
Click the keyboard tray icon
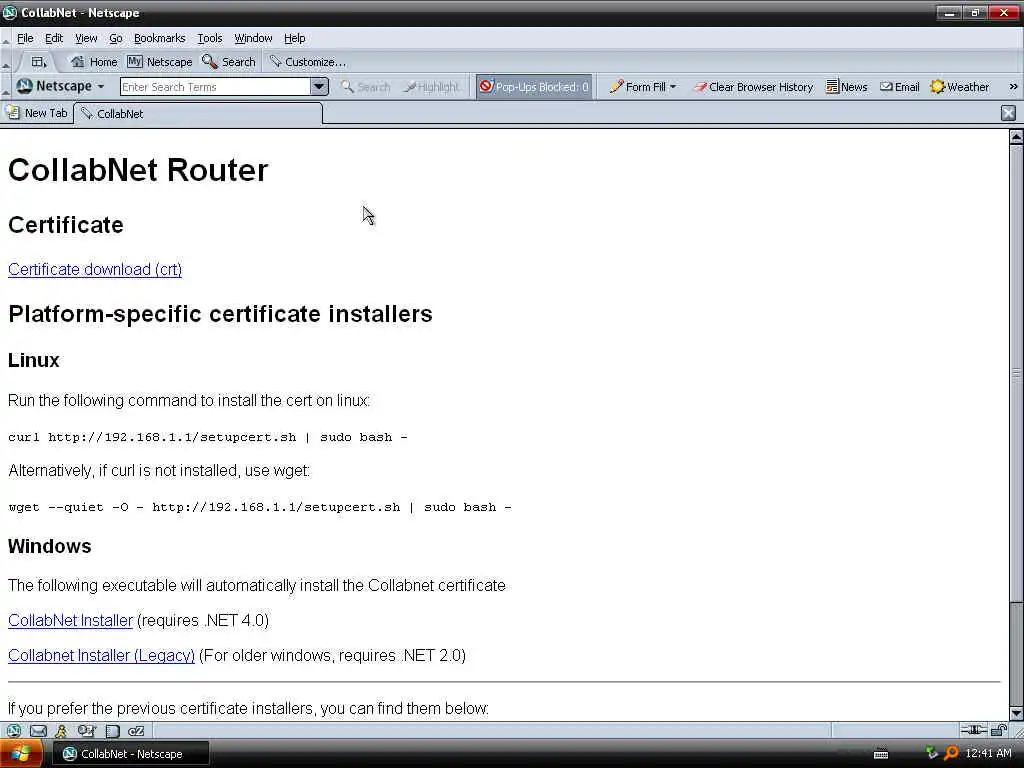(x=881, y=754)
